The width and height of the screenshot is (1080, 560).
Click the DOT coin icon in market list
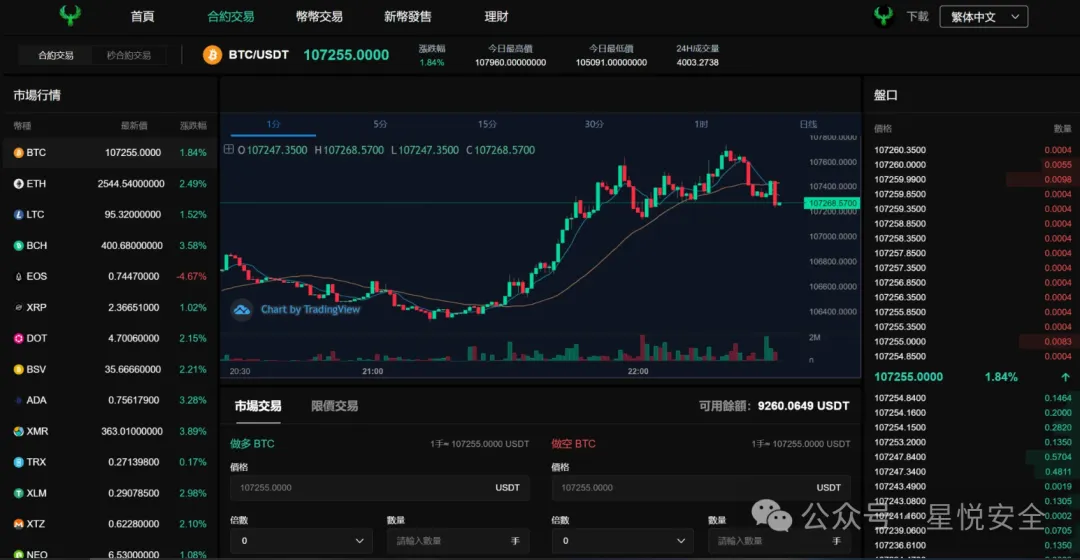coord(19,338)
